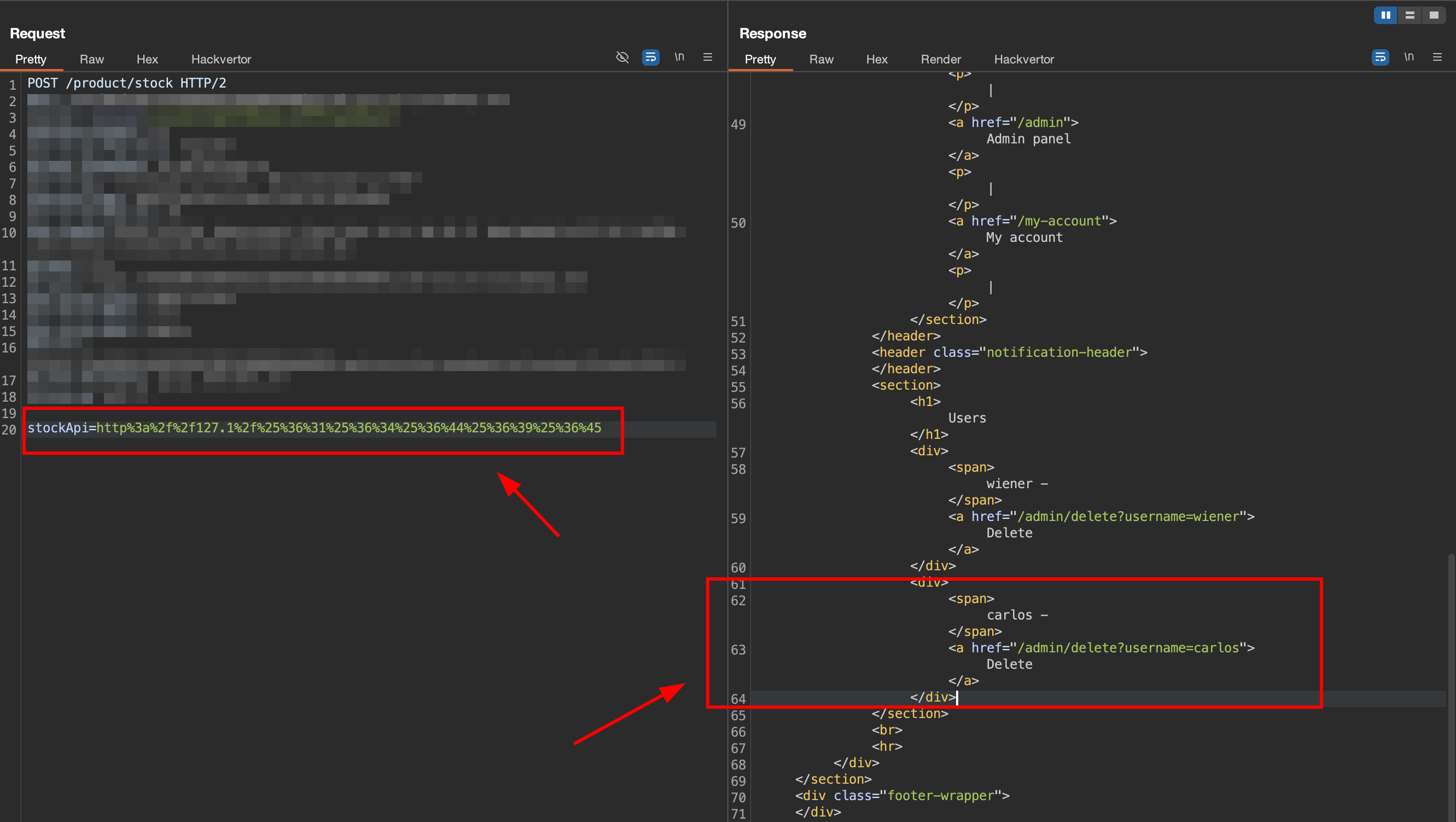This screenshot has width=1456, height=822.
Task: Show non-printable characters in Request panel
Action: coord(679,57)
